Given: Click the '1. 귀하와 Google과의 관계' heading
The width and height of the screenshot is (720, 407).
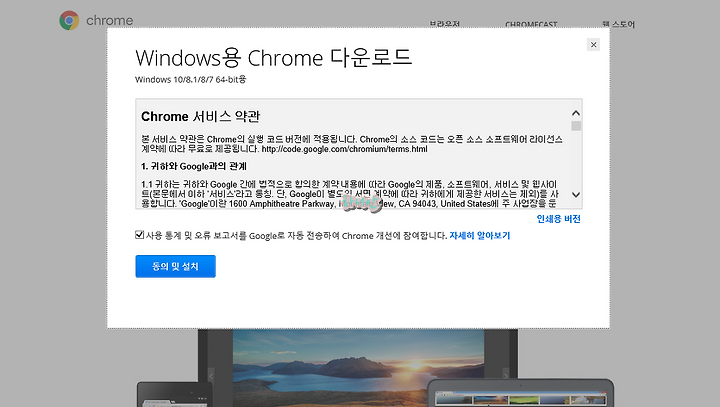Looking at the screenshot, I should tap(194, 166).
